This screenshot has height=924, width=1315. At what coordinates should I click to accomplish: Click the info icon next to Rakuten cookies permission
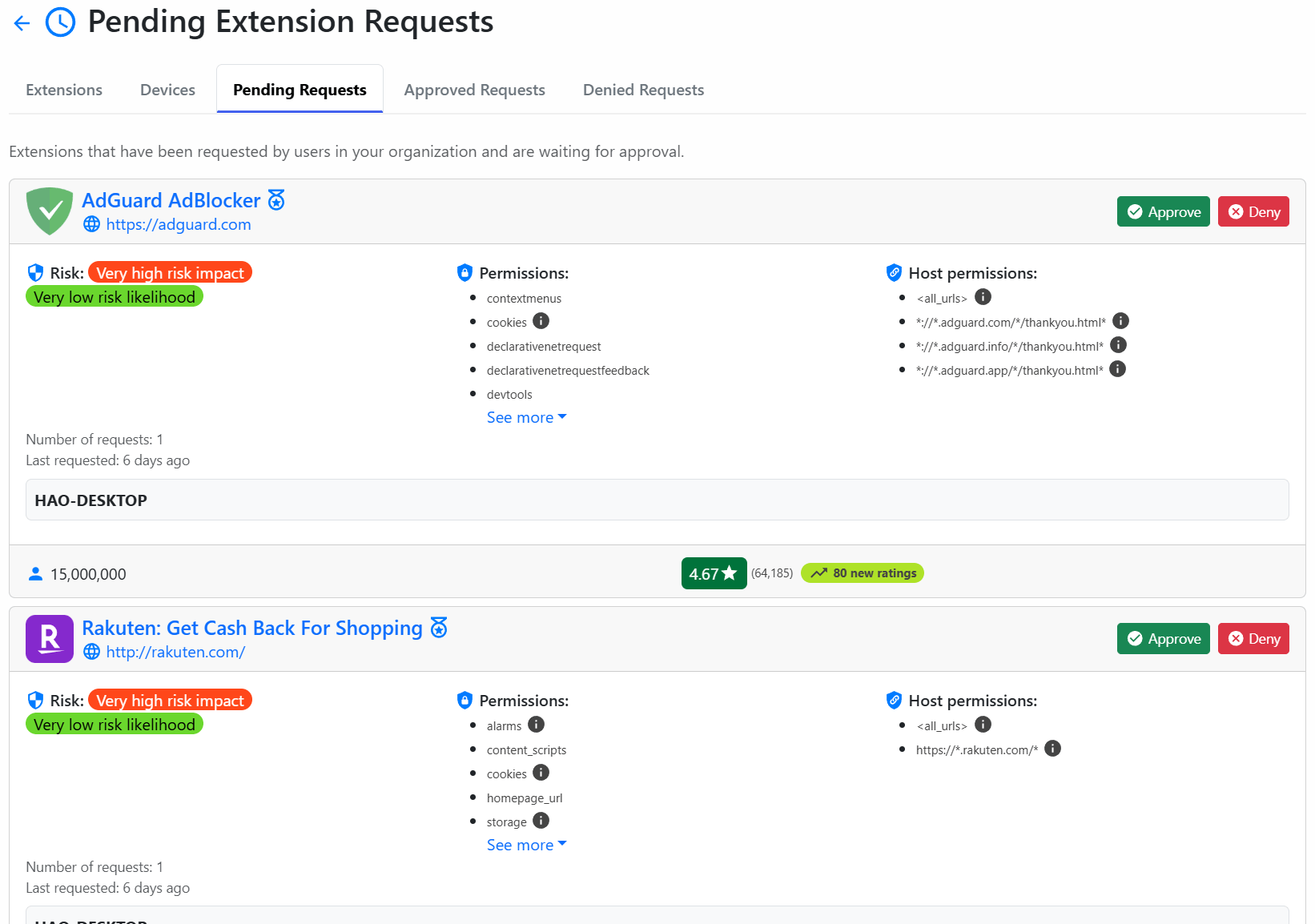pos(541,773)
